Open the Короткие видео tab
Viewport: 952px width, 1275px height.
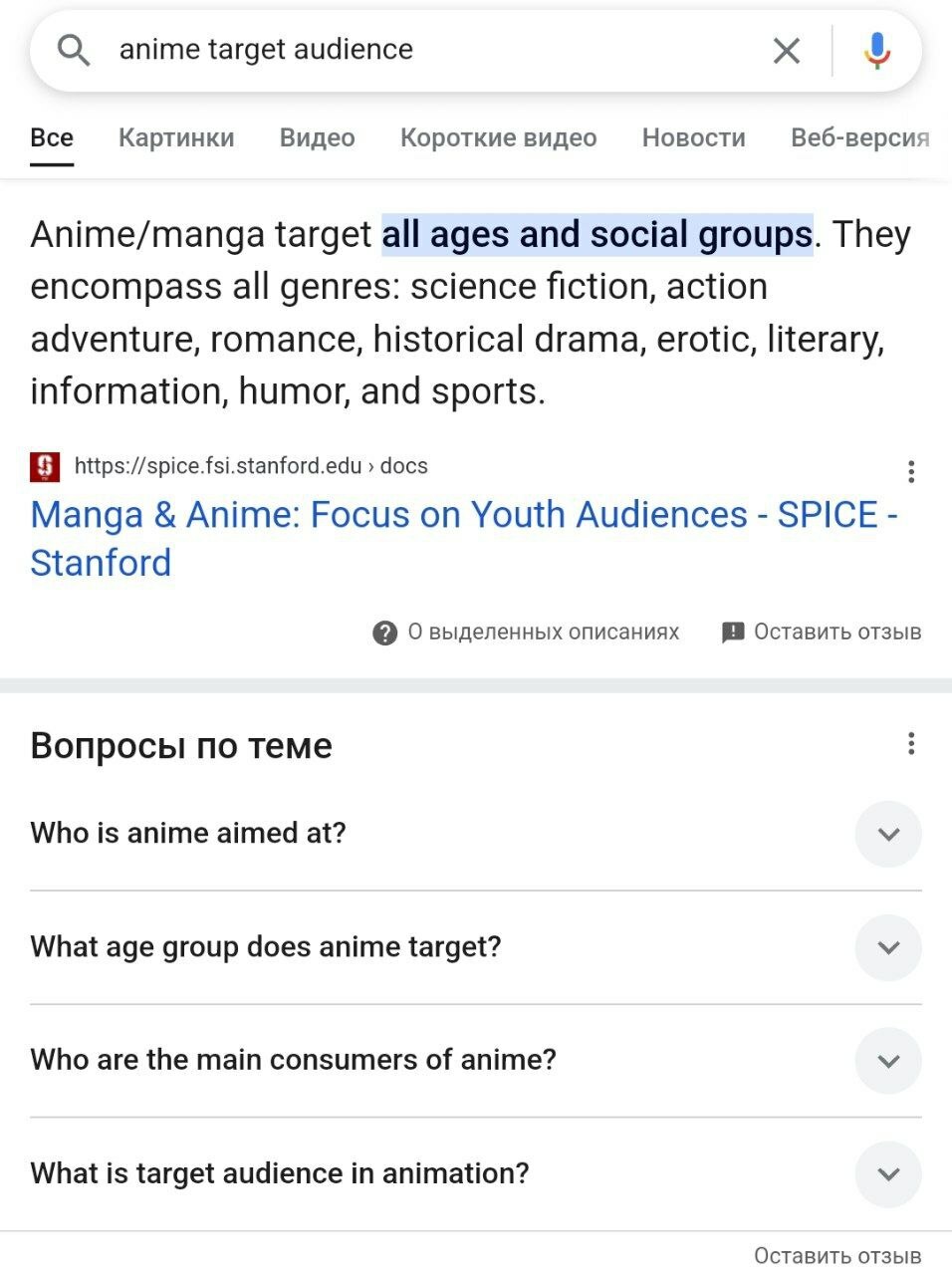pos(498,137)
